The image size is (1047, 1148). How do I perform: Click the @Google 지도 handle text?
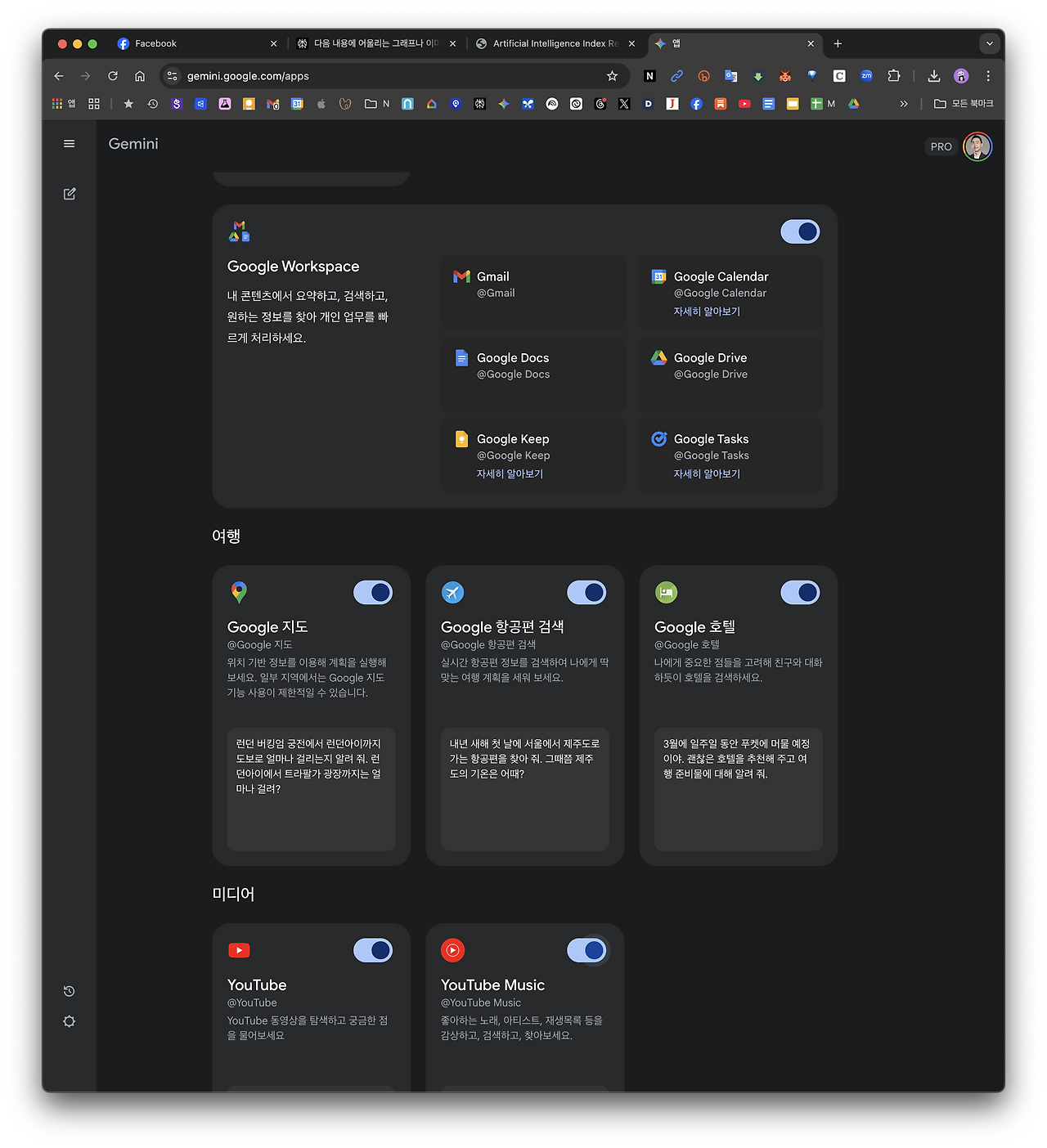[x=259, y=645]
